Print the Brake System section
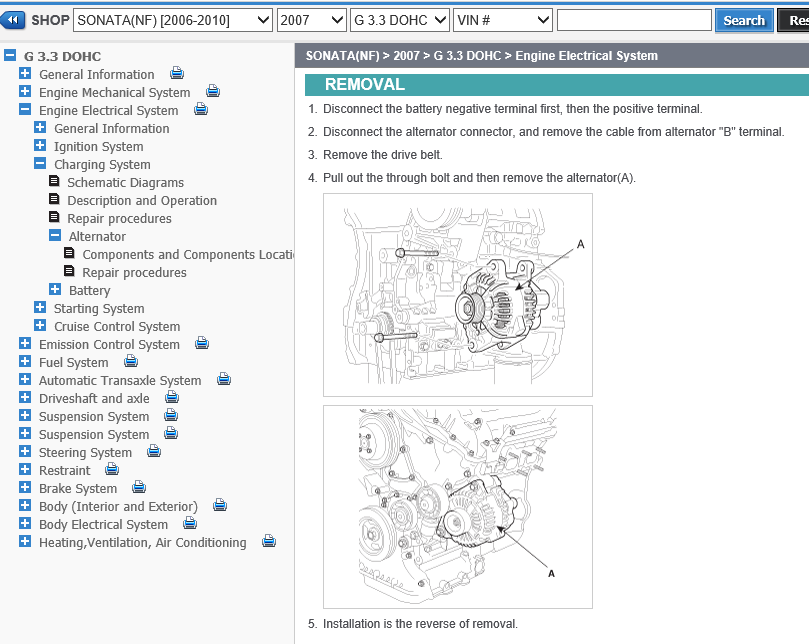 [x=139, y=487]
